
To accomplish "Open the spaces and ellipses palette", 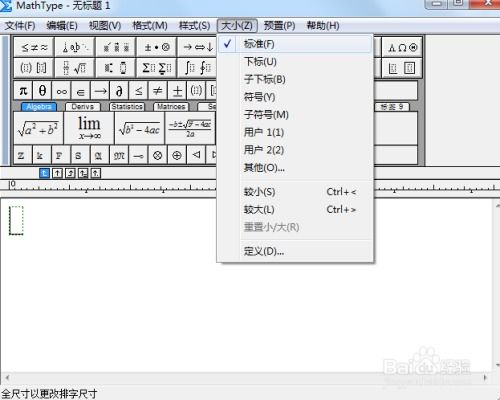I will coord(75,47).
